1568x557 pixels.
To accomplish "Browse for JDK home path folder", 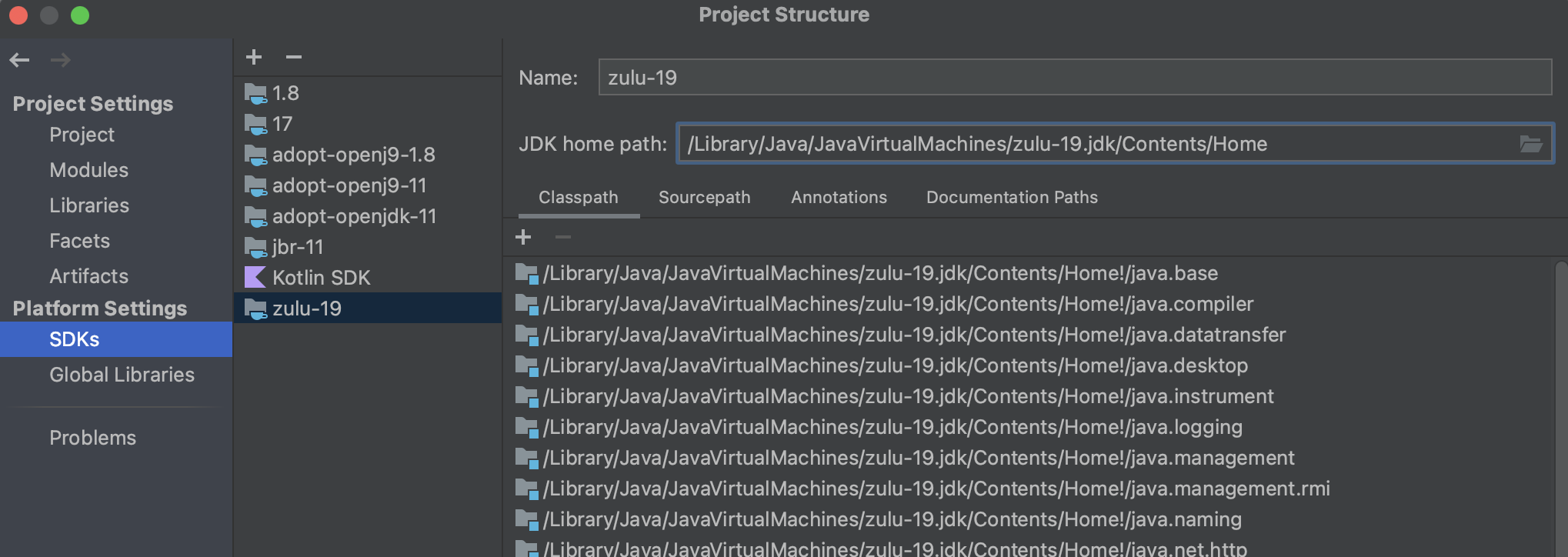I will 1531,144.
